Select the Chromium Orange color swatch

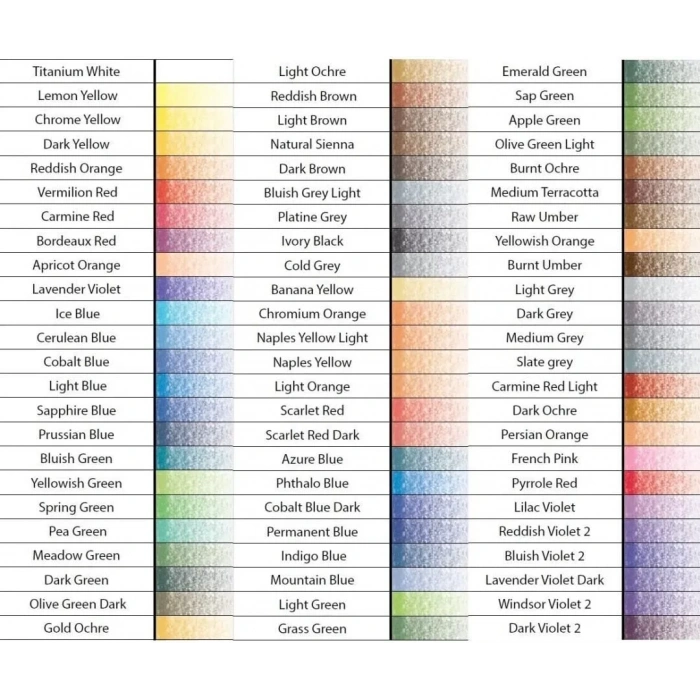pos(429,314)
